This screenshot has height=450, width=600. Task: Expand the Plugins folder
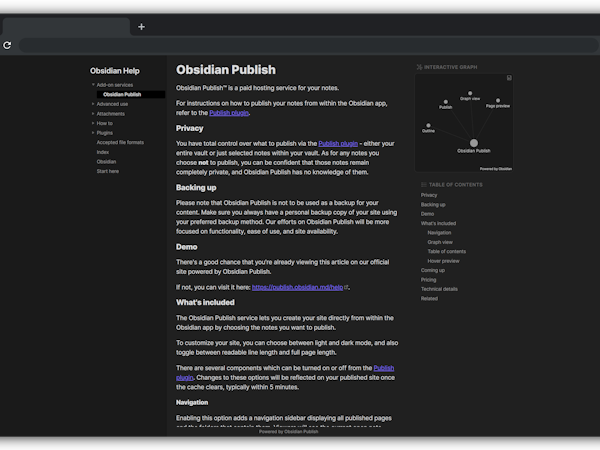(92, 133)
